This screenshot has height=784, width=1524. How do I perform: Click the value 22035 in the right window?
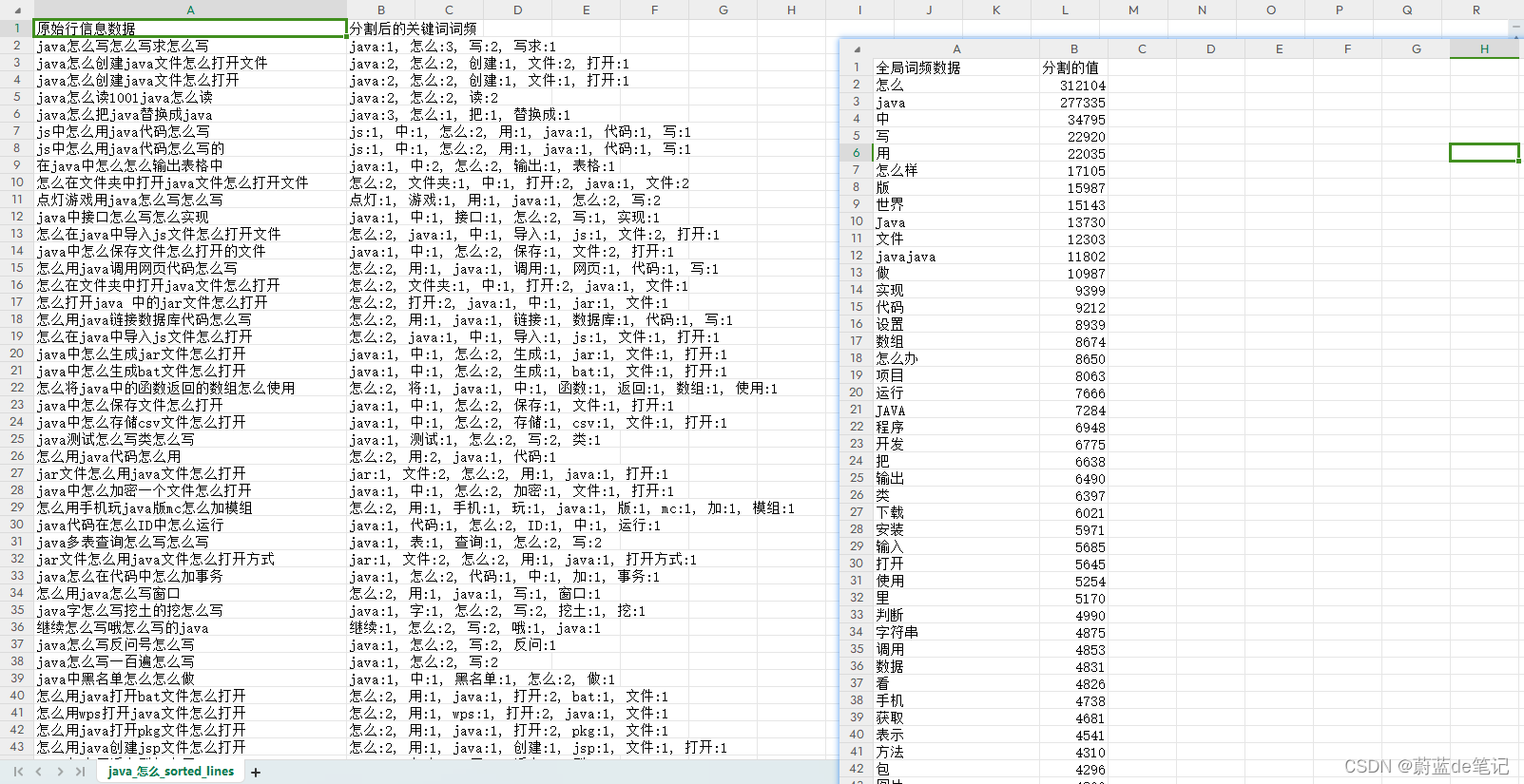click(1074, 153)
